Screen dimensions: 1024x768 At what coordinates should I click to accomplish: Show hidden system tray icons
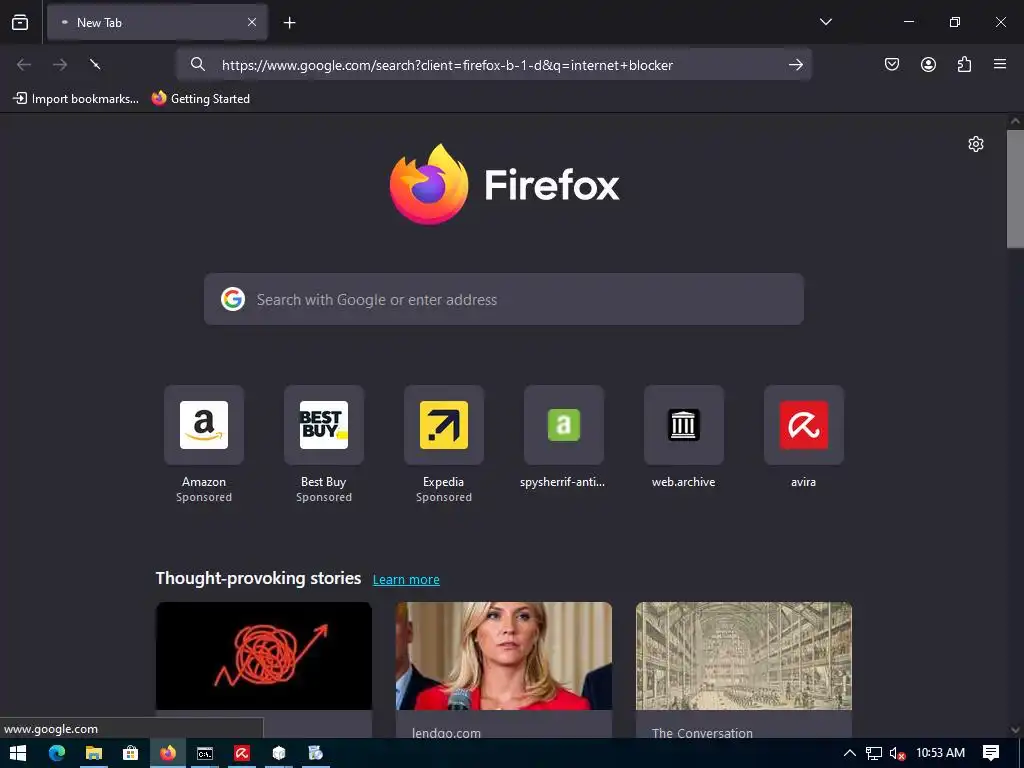(x=850, y=753)
